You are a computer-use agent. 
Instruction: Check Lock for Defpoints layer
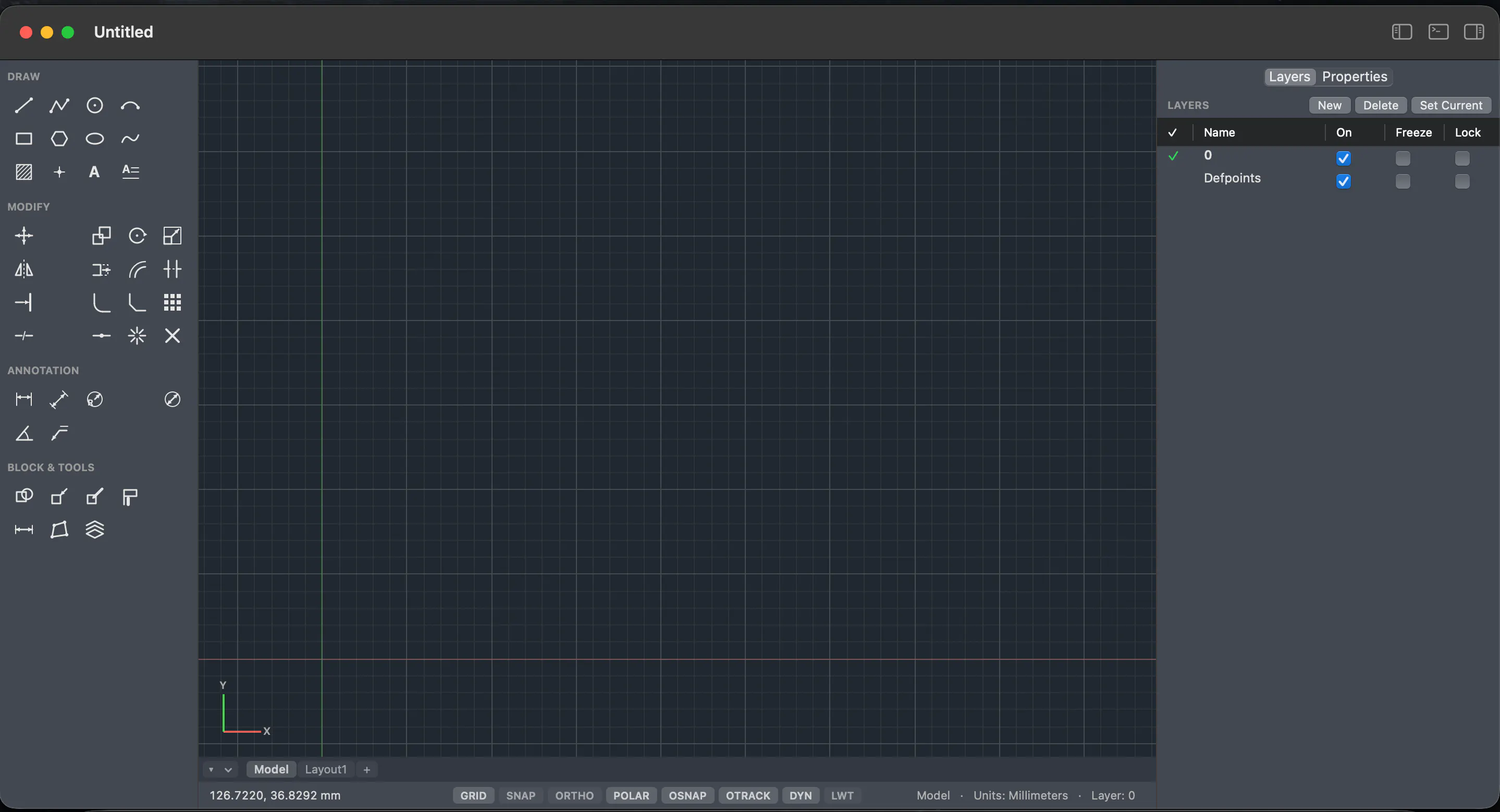pos(1462,181)
